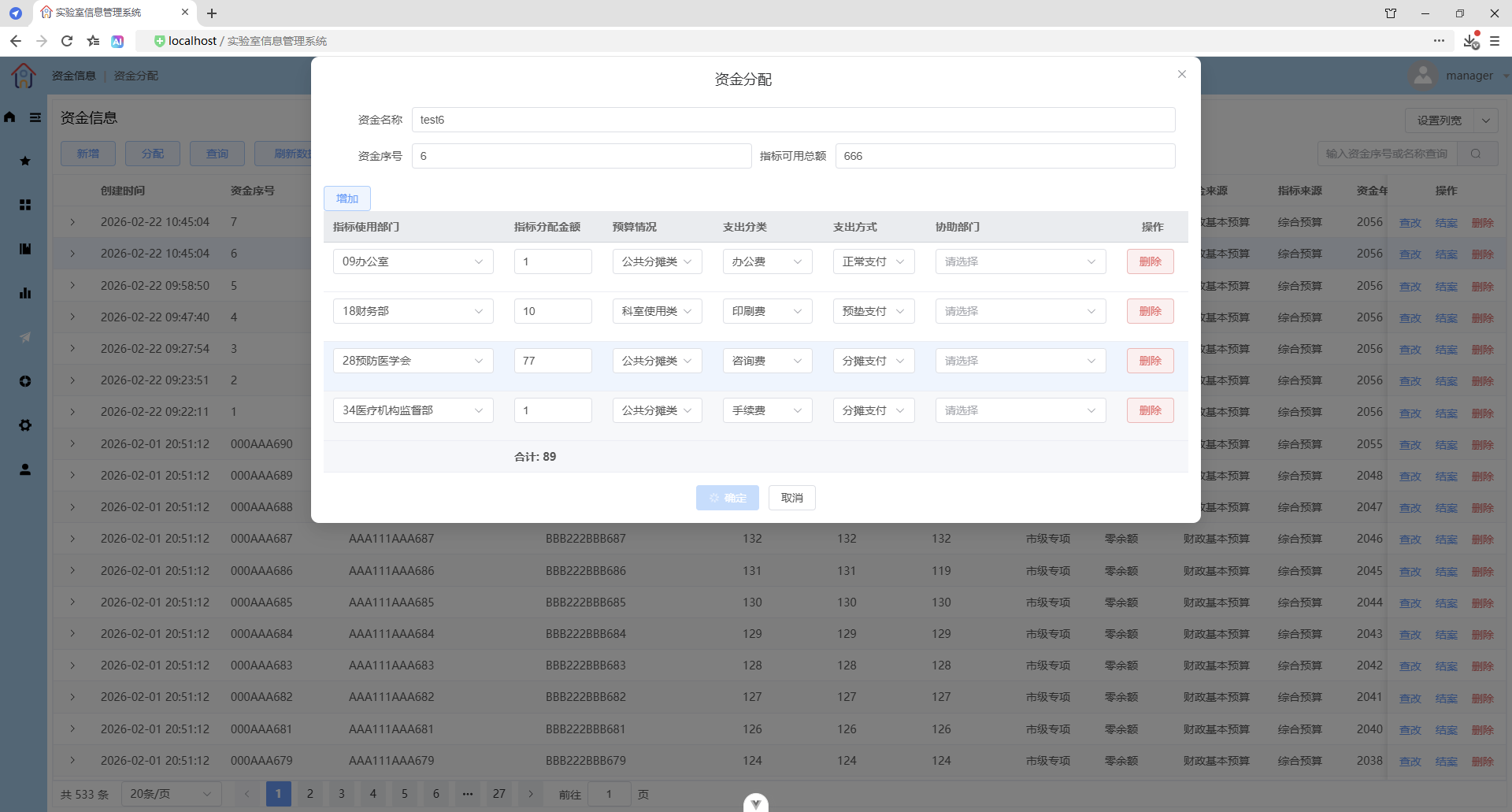Open the 预垫支付 payment method dropdown
This screenshot has width=1512, height=812.
tap(874, 311)
